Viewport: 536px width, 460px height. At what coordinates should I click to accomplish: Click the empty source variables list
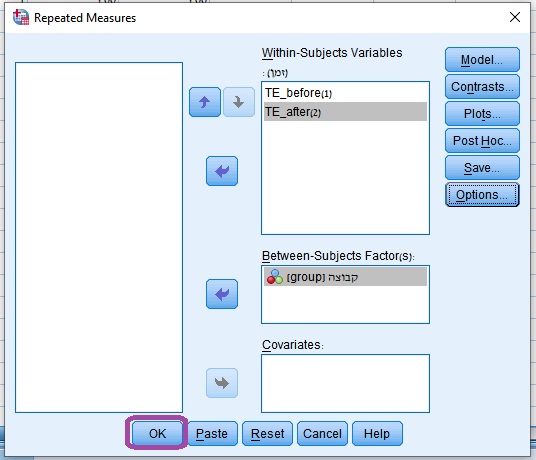(x=99, y=237)
